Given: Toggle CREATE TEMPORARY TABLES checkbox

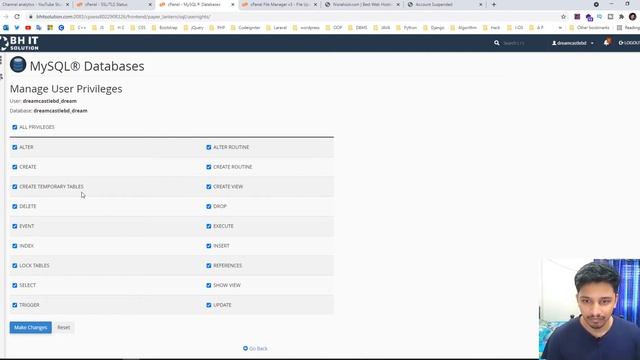Looking at the screenshot, I should (15, 187).
